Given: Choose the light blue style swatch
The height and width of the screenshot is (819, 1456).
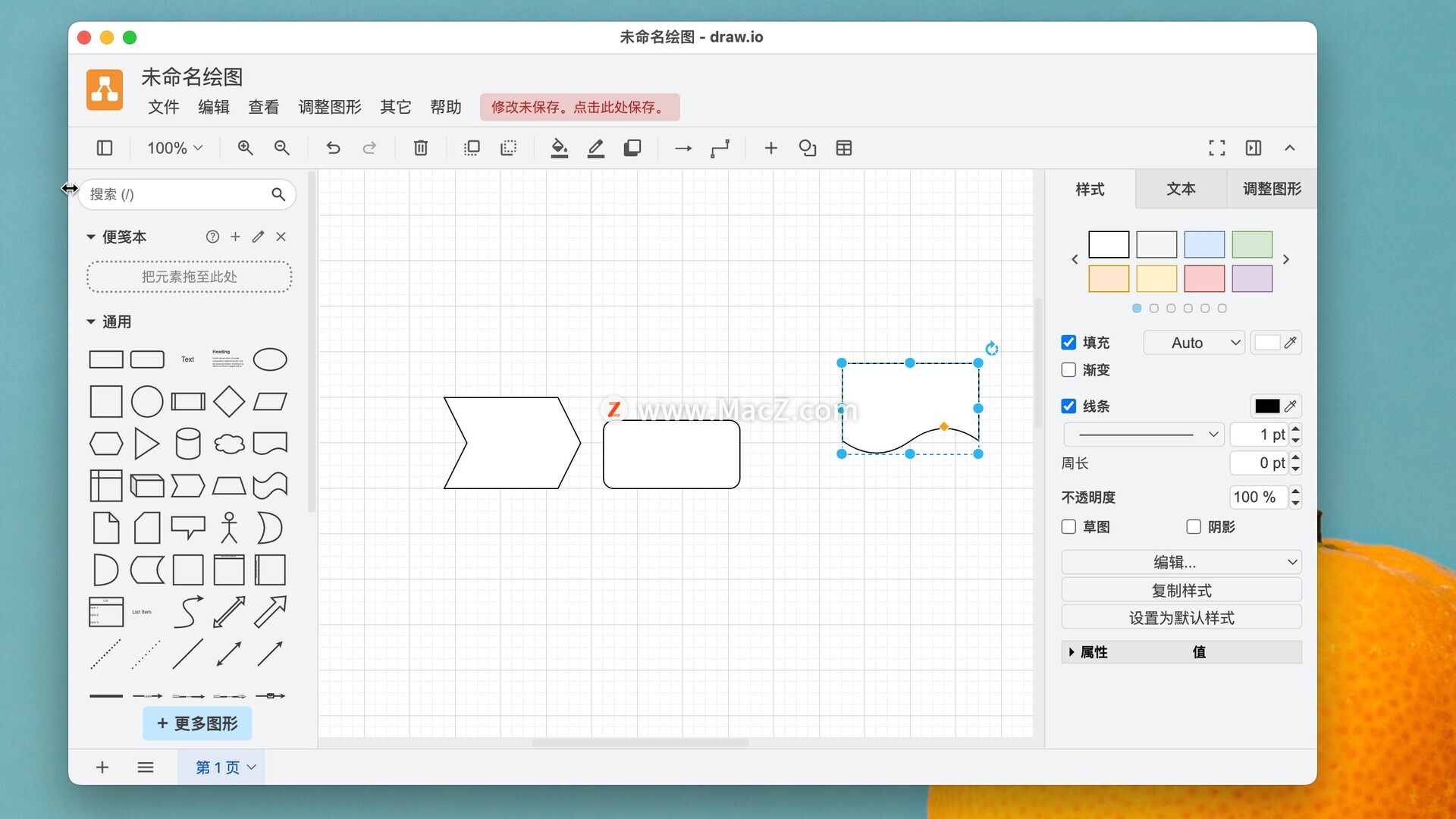Looking at the screenshot, I should (1204, 245).
